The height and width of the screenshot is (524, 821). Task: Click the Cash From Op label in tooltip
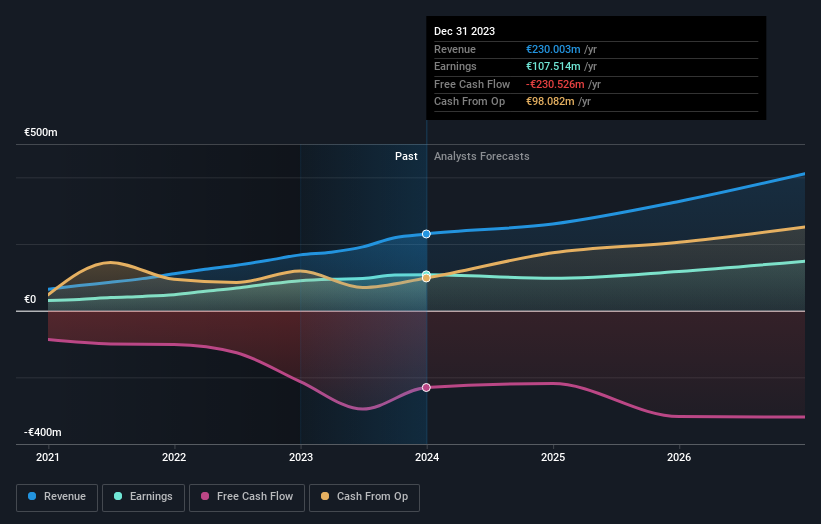point(470,102)
